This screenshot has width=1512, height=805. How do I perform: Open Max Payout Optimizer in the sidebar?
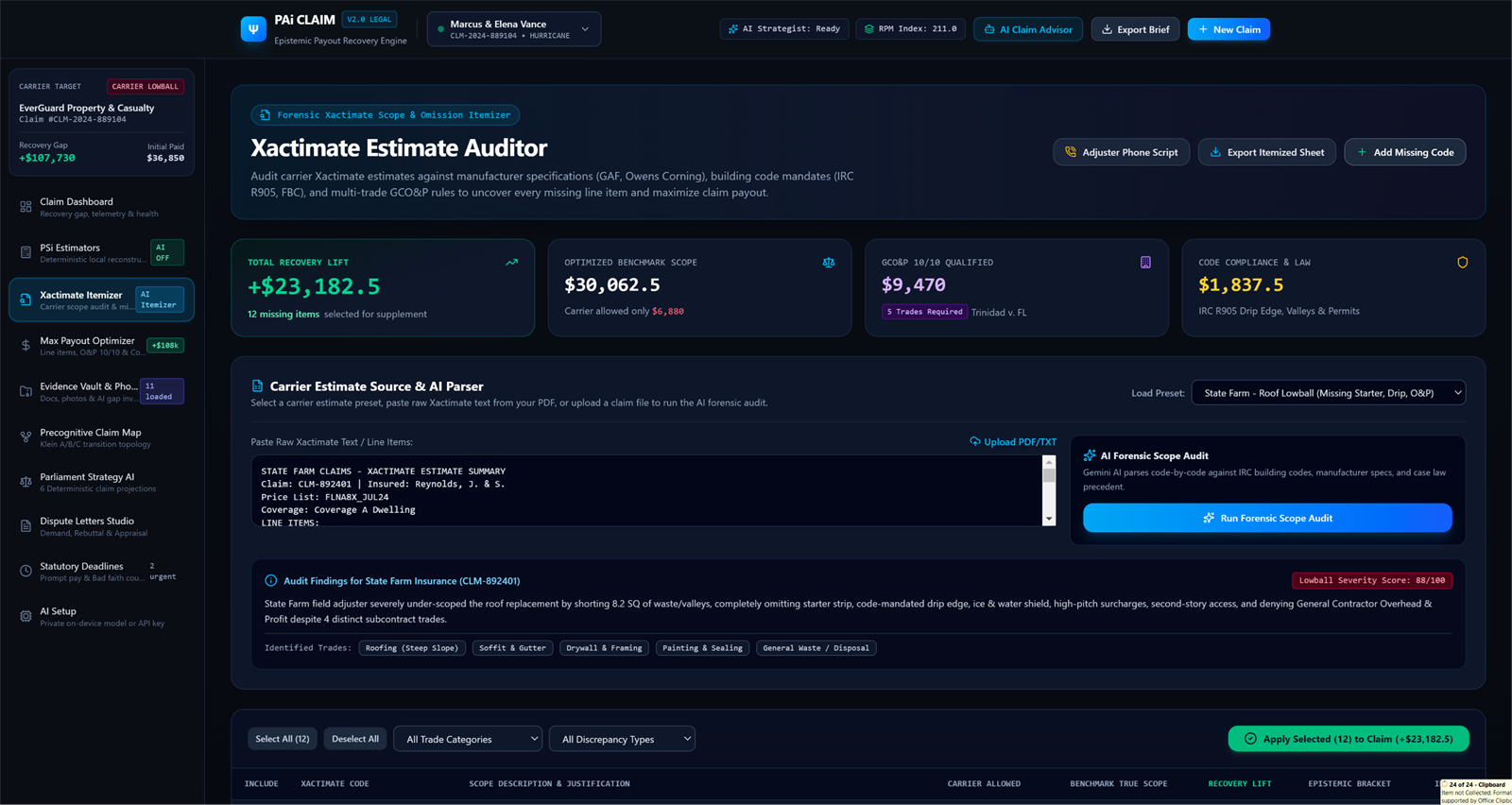(x=101, y=346)
